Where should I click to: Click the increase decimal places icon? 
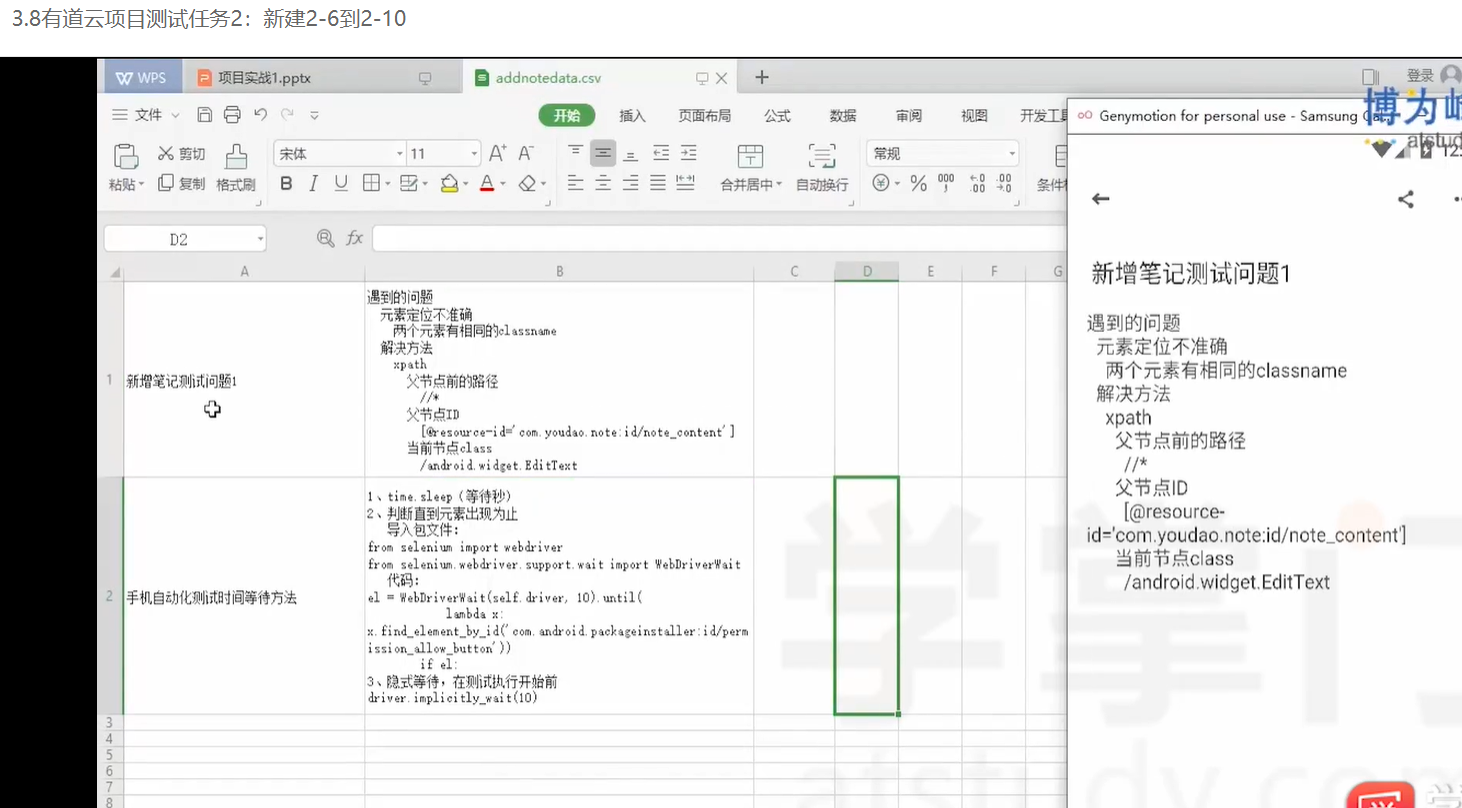coord(978,183)
